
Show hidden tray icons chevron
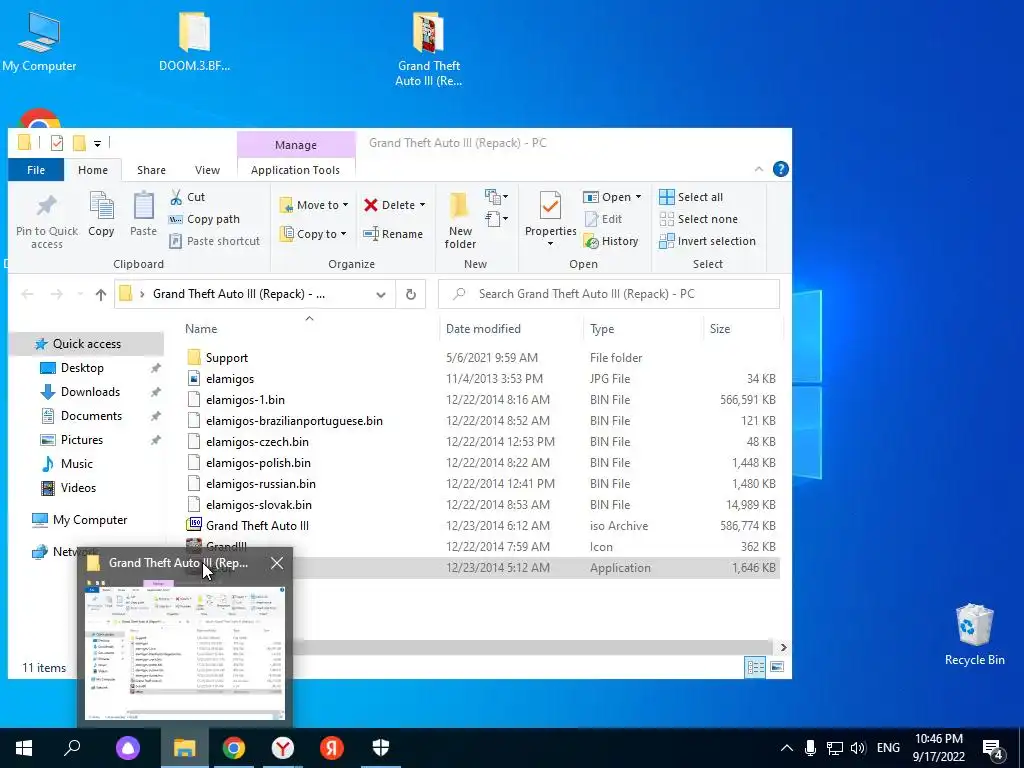click(x=787, y=748)
